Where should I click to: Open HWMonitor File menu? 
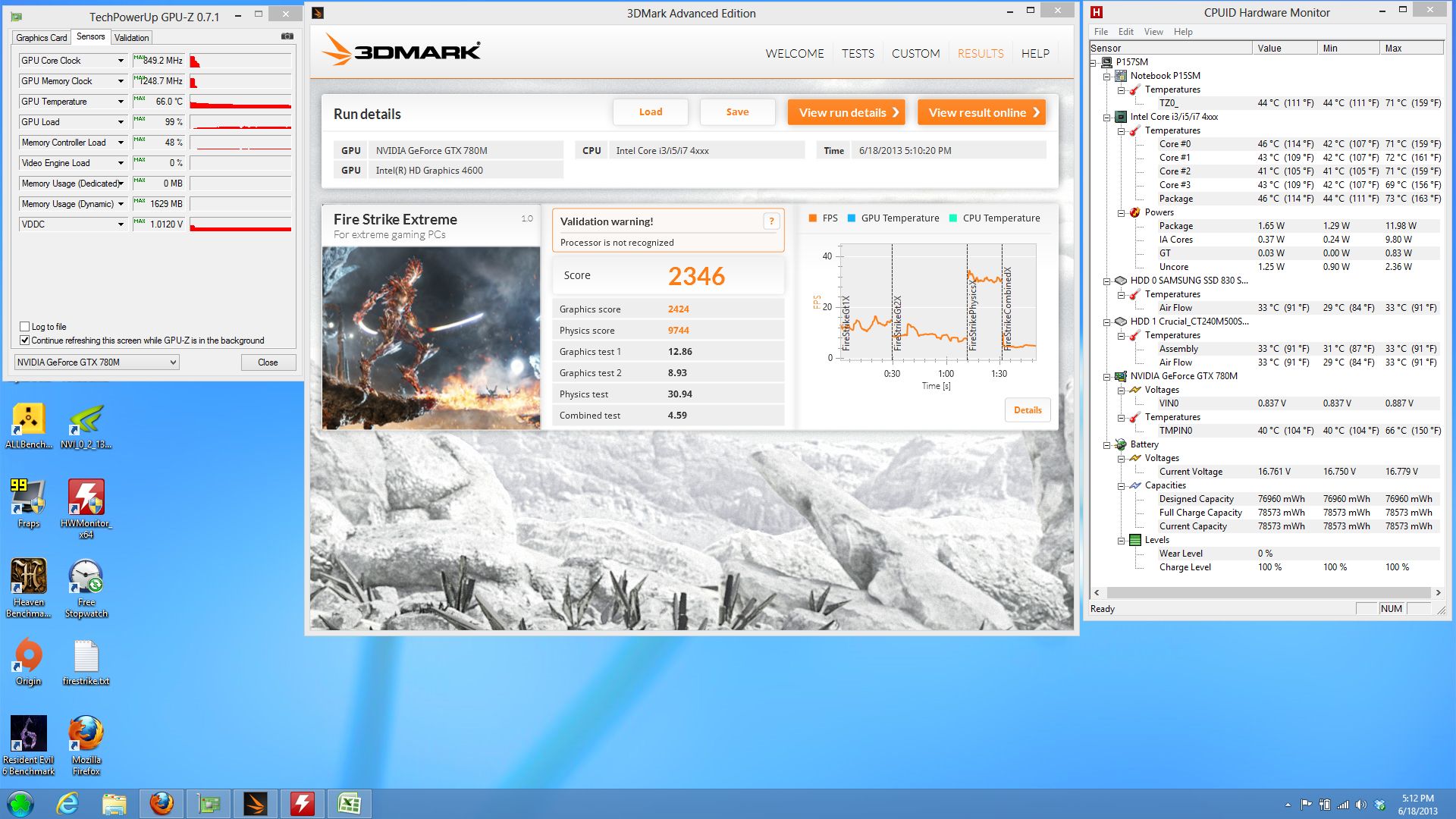point(1101,32)
